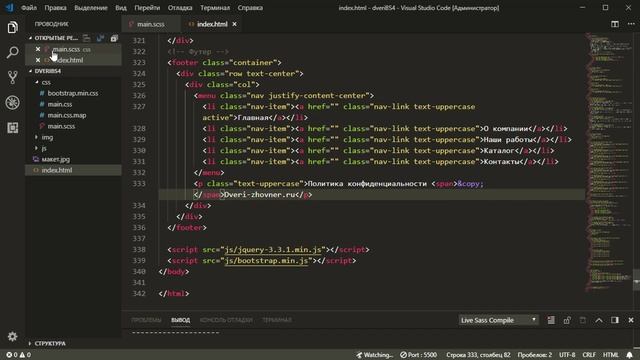Collapse the css folder

click(46, 82)
